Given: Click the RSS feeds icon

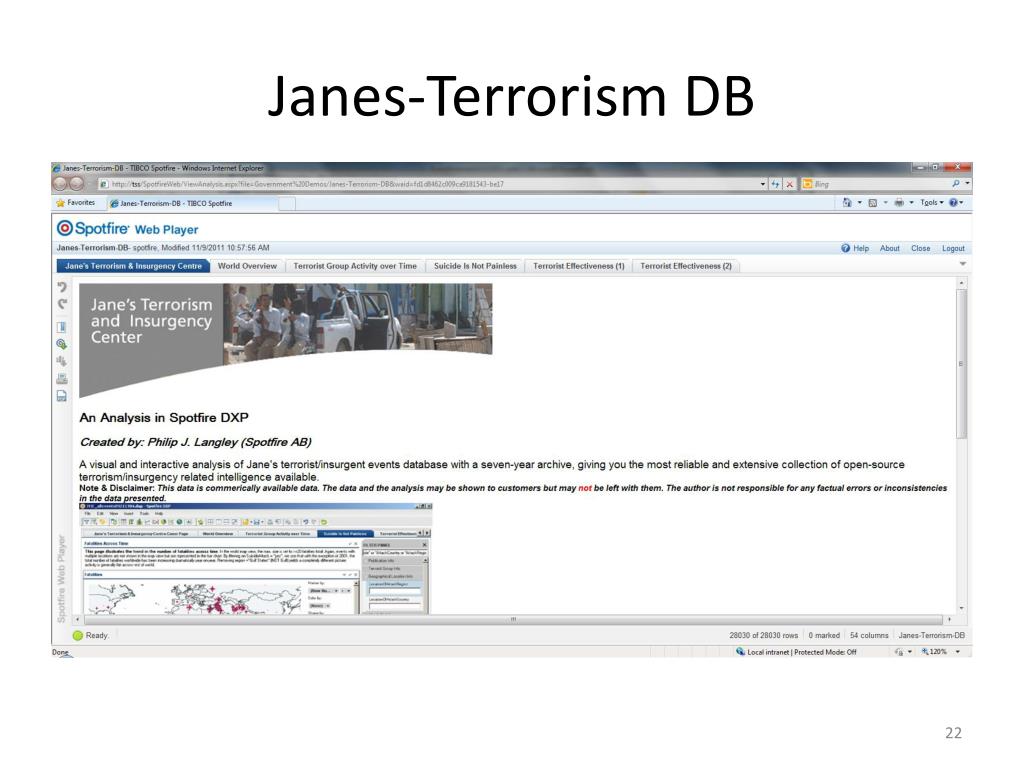Looking at the screenshot, I should tap(872, 202).
